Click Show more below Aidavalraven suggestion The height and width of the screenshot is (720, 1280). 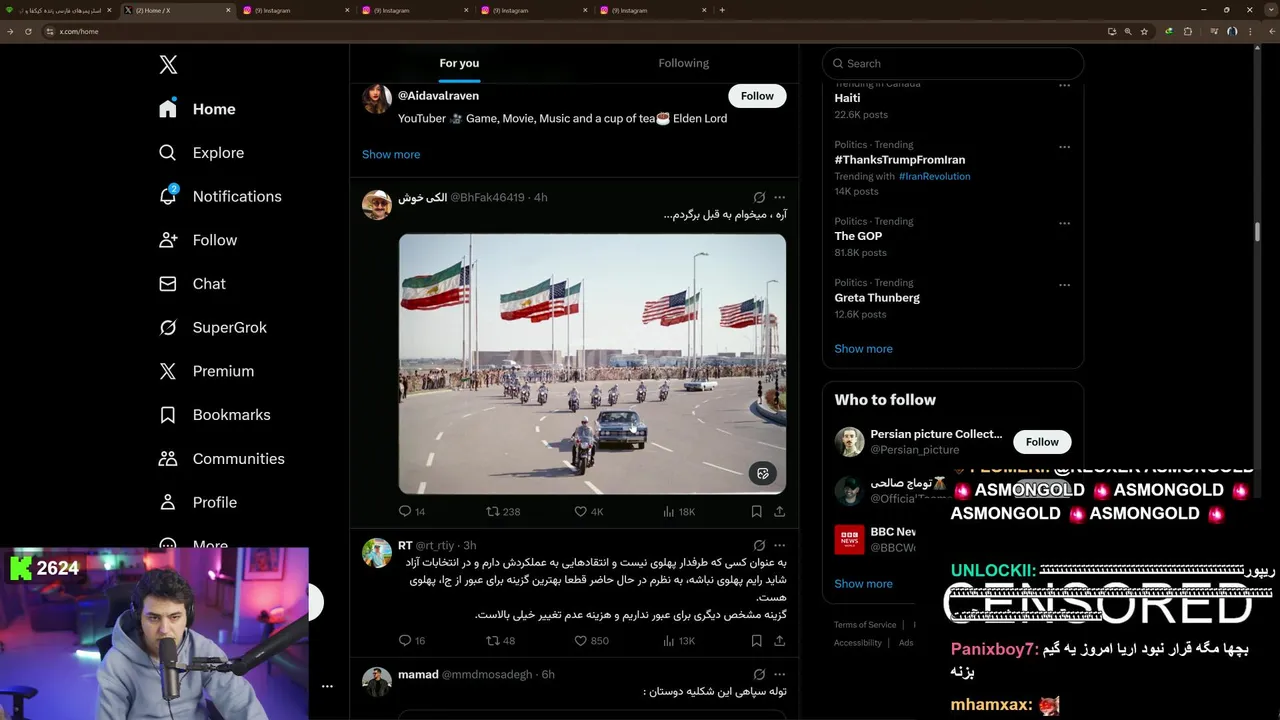[391, 154]
